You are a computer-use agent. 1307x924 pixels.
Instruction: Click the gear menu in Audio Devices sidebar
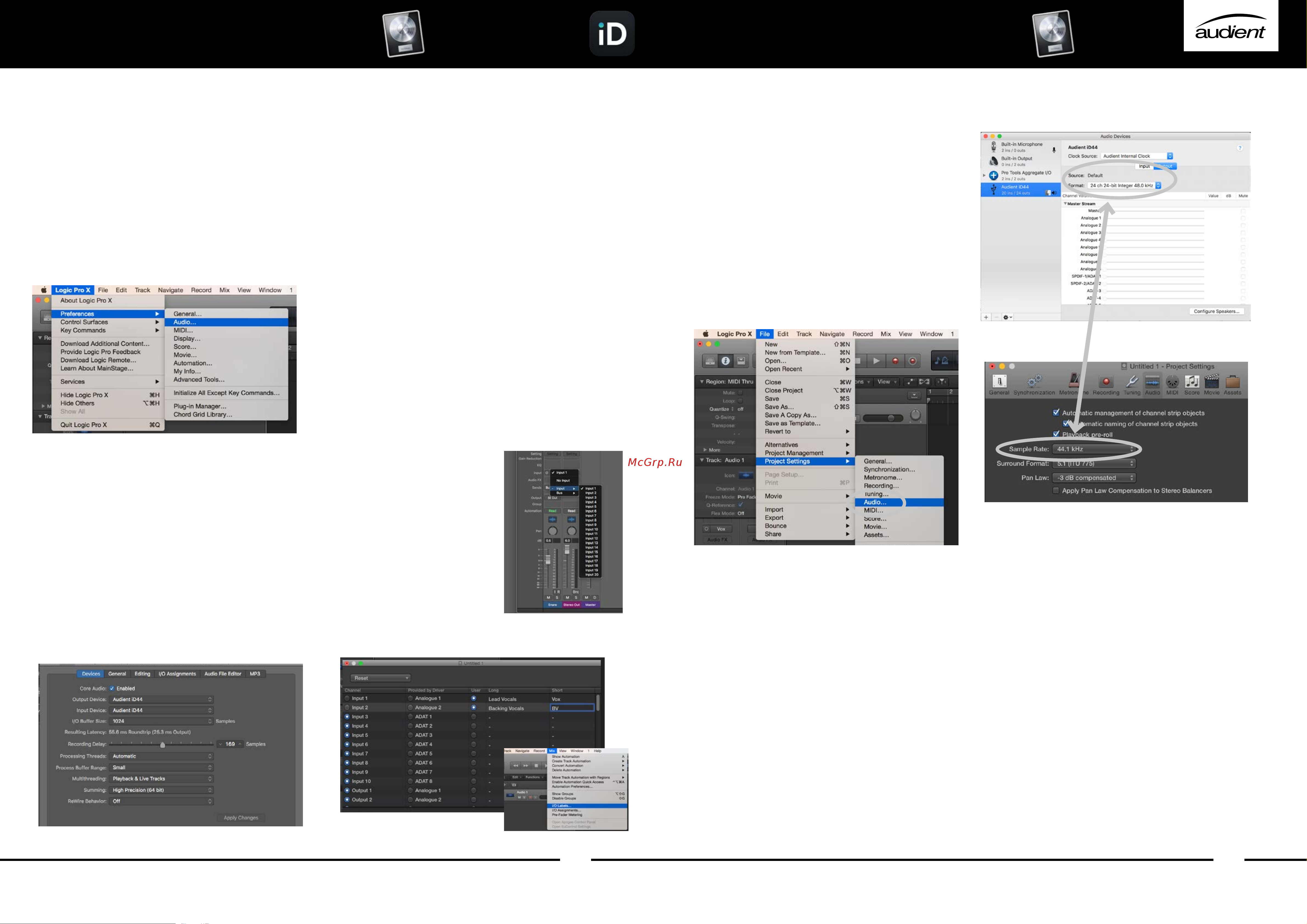click(1007, 318)
